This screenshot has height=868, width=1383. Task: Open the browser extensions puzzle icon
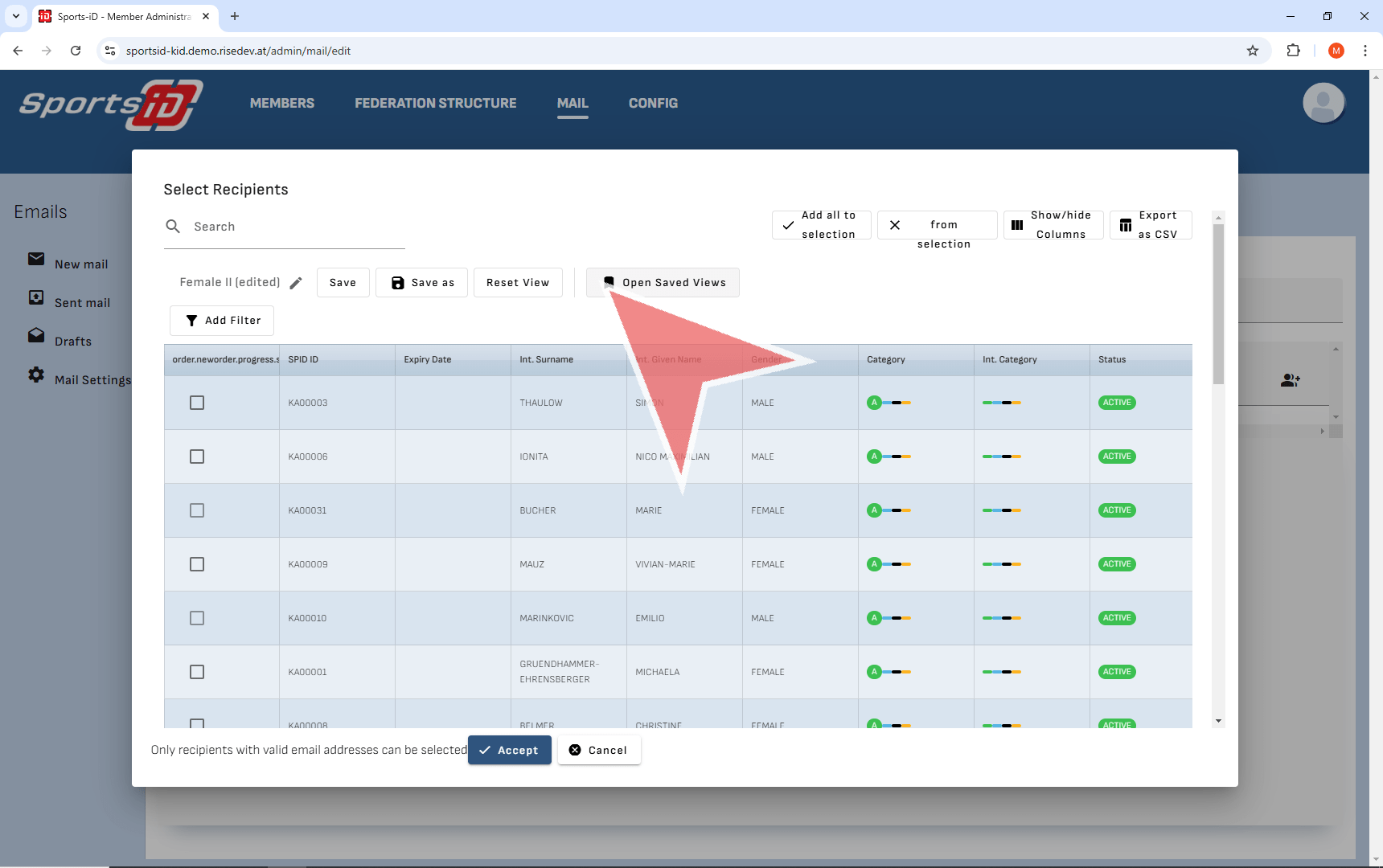1293,51
